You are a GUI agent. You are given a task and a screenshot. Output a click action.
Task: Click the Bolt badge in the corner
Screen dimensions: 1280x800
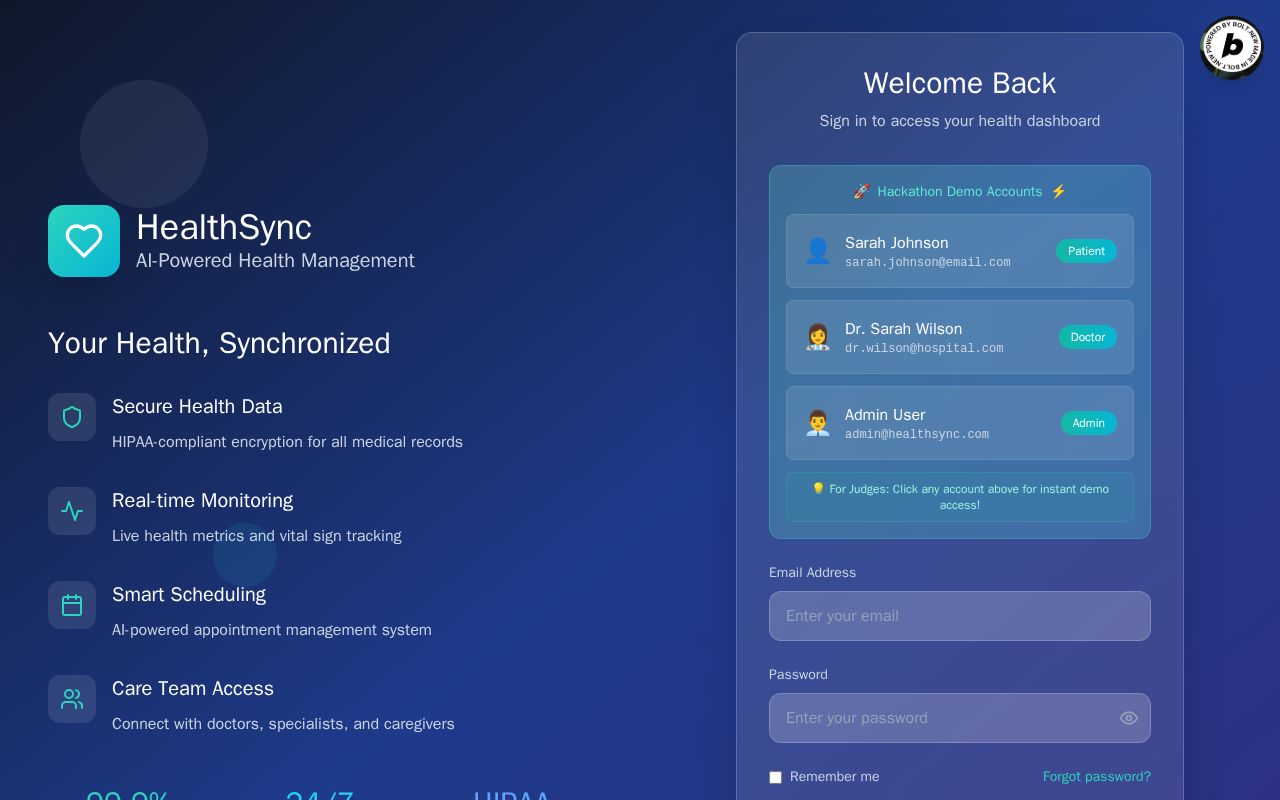(1232, 47)
